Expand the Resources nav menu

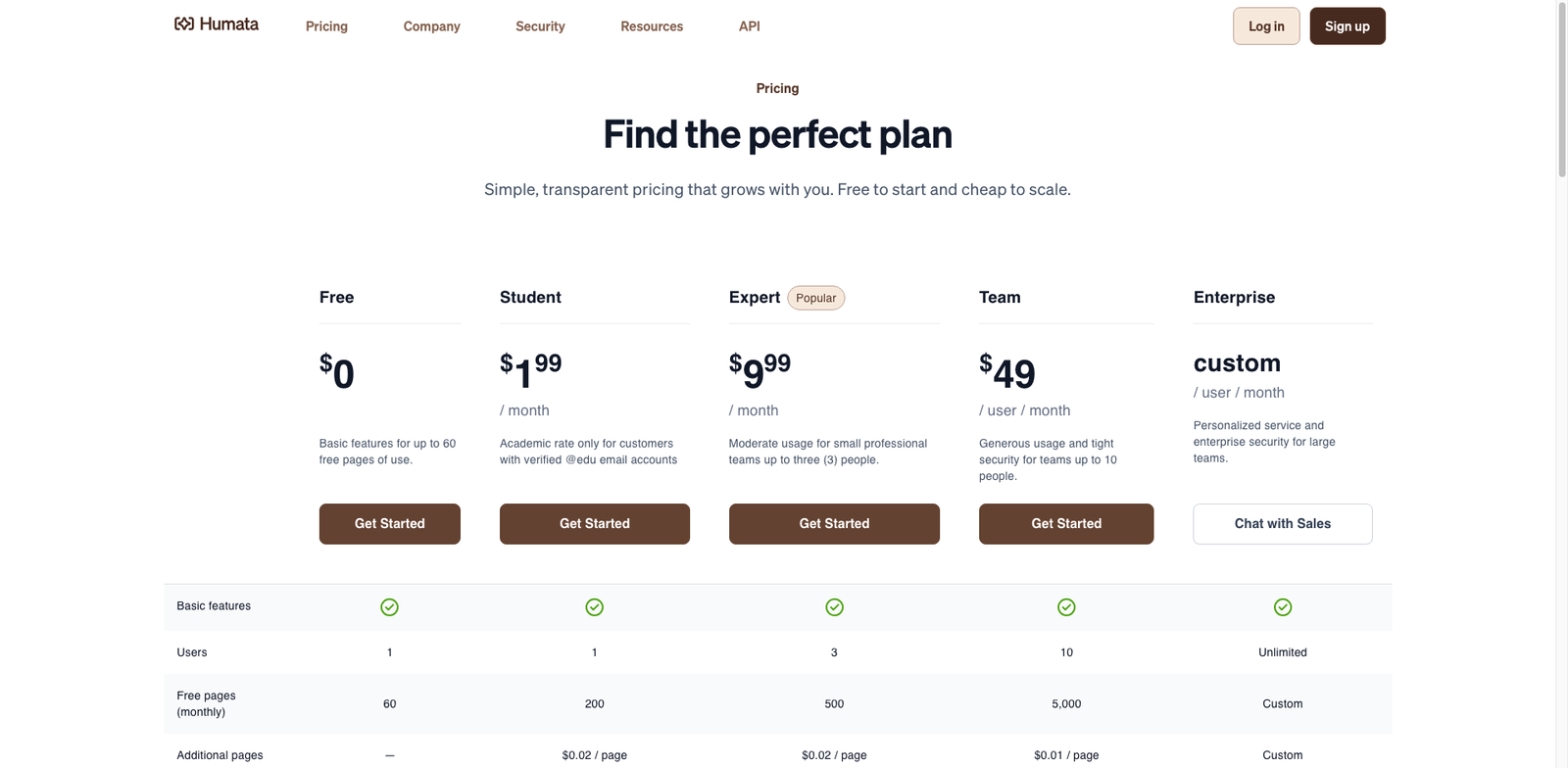(x=652, y=26)
